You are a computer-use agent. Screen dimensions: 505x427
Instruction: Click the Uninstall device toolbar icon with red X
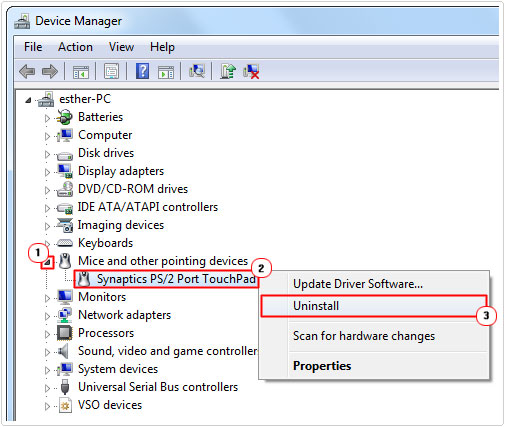coord(251,71)
